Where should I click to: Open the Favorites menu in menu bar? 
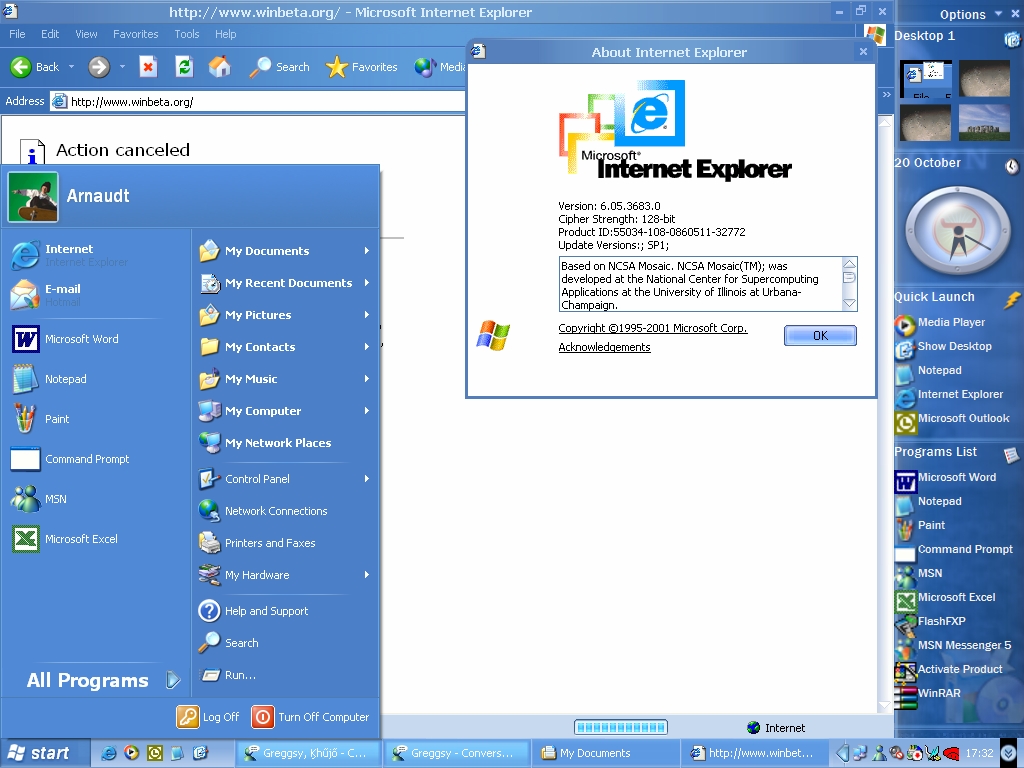135,34
